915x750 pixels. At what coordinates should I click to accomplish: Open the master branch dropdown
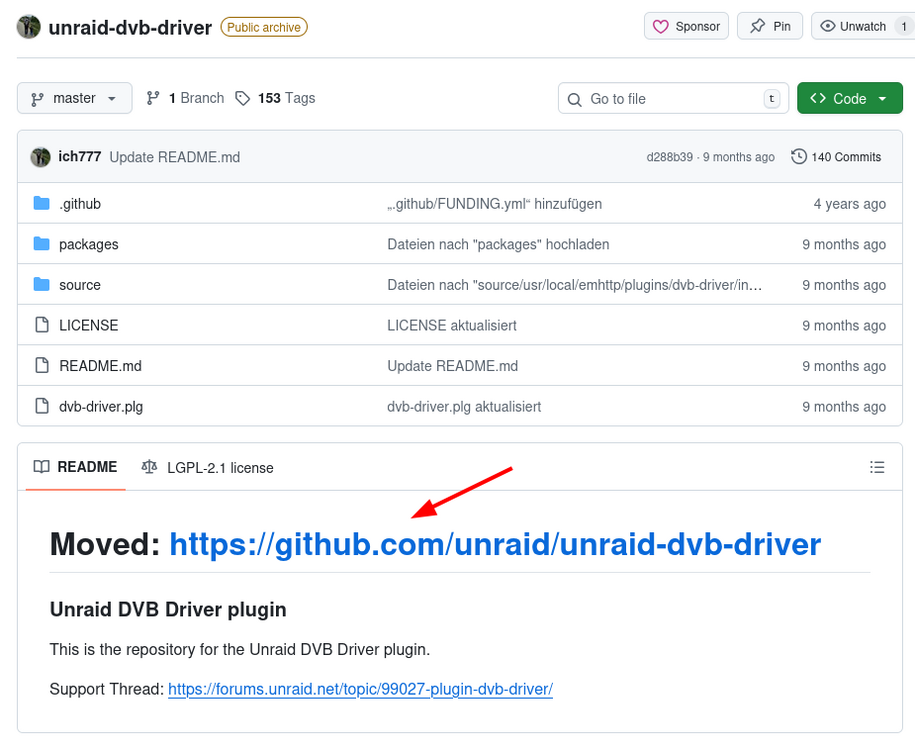(x=75, y=98)
